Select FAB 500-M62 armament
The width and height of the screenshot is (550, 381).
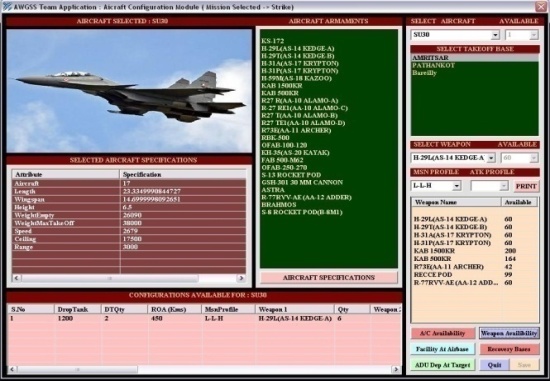(282, 160)
